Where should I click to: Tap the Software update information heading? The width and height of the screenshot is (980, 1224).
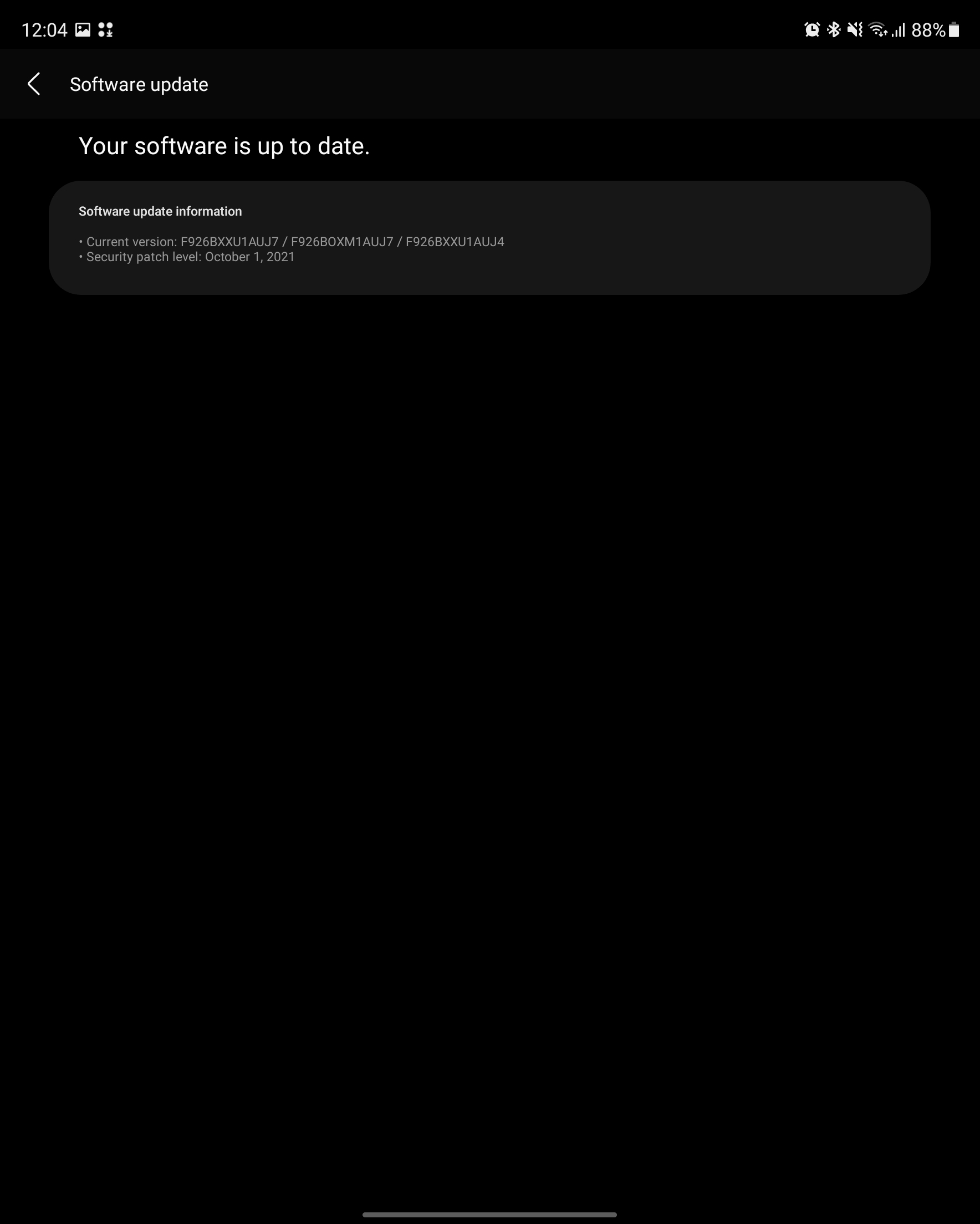[160, 211]
